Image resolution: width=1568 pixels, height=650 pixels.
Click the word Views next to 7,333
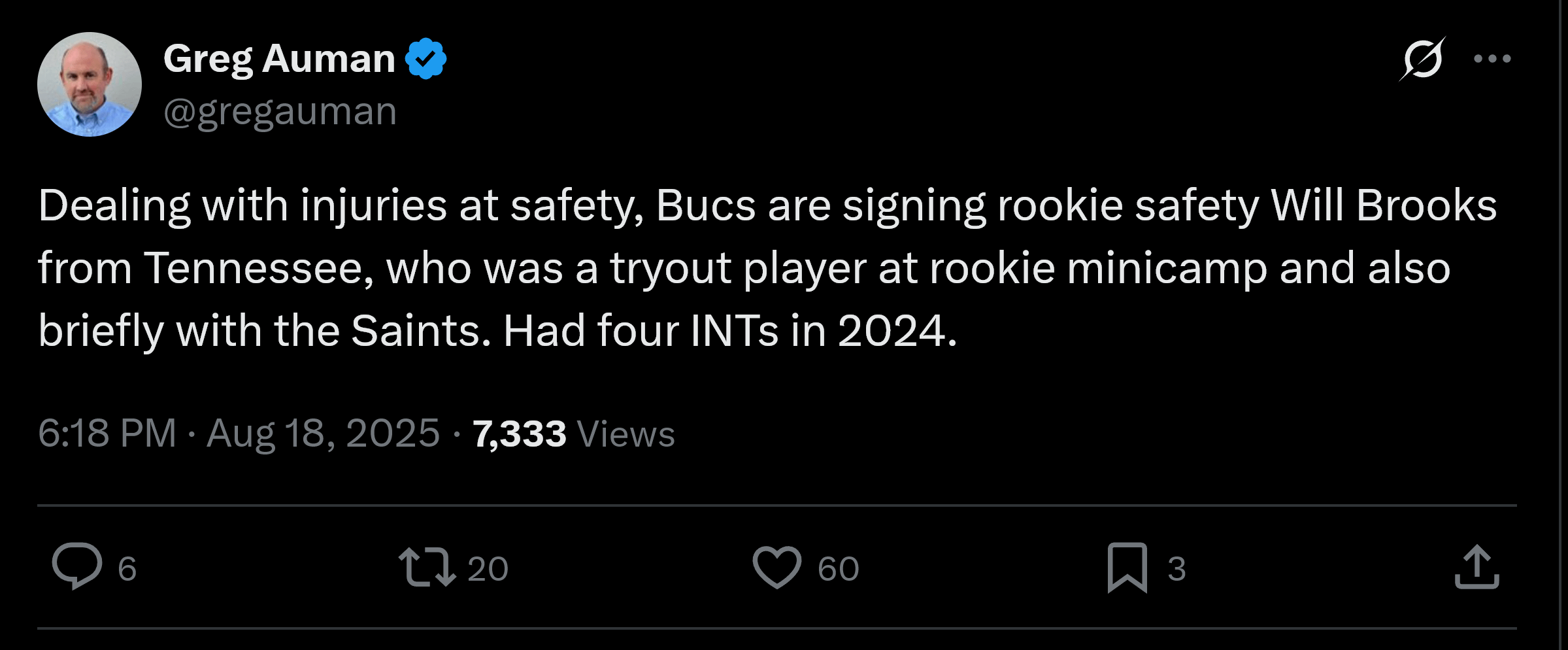coord(626,434)
